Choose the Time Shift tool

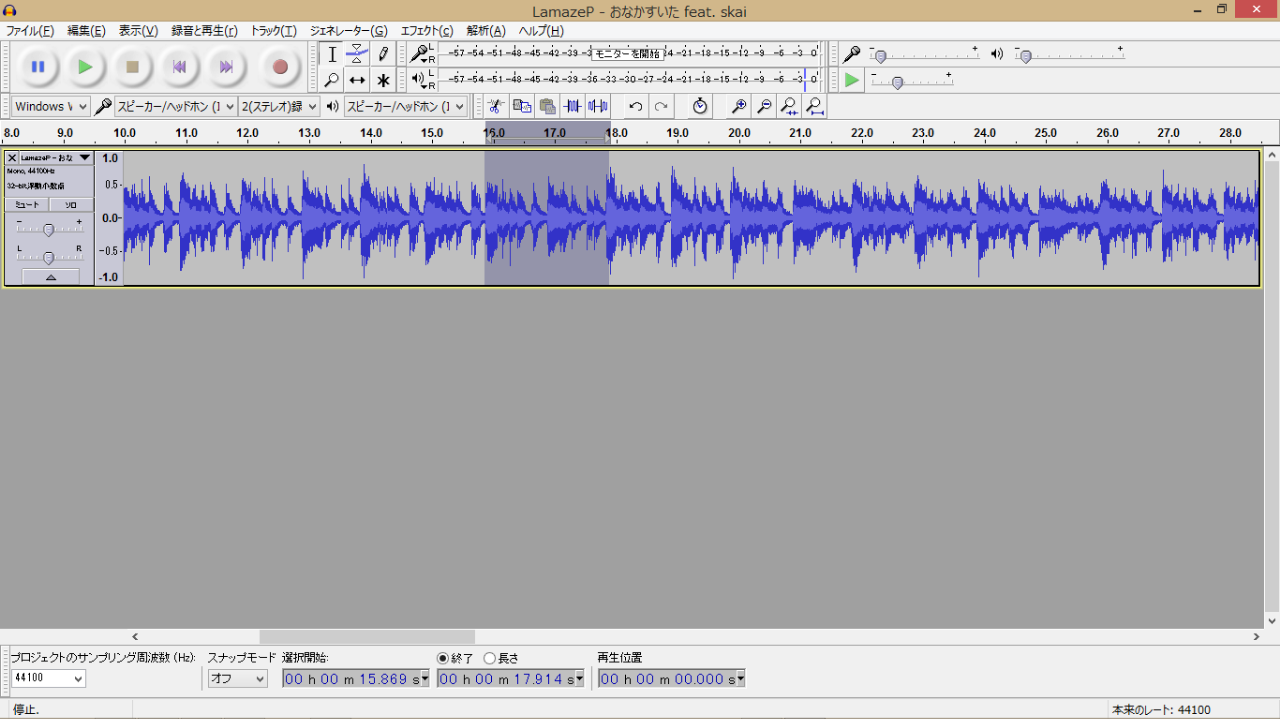click(357, 80)
